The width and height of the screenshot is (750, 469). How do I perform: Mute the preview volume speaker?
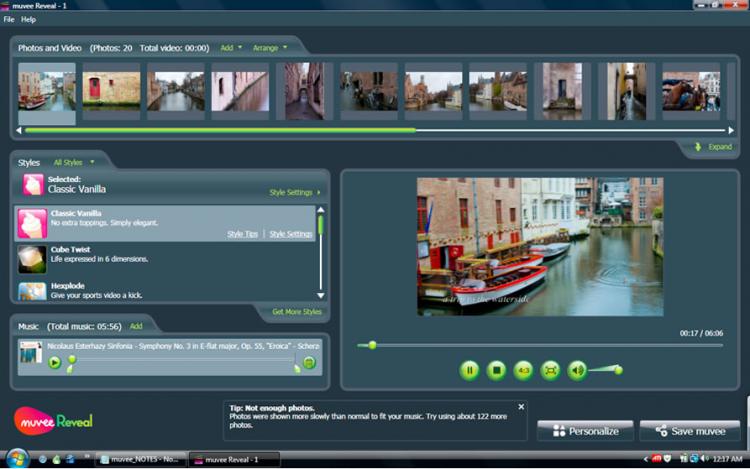pos(577,371)
